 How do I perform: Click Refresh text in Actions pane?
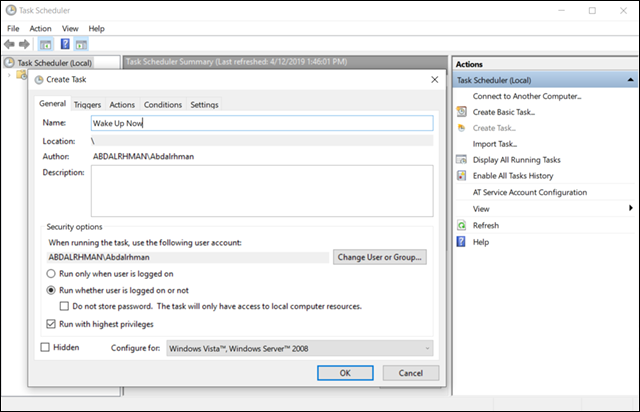tap(486, 225)
